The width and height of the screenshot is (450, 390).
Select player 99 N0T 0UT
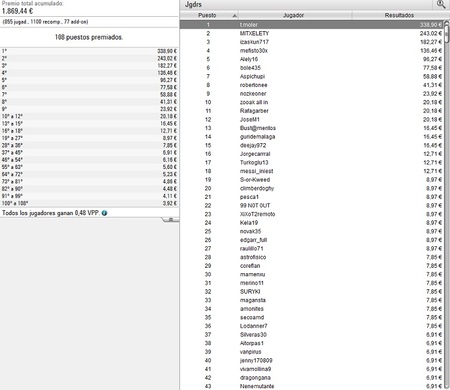(x=255, y=206)
